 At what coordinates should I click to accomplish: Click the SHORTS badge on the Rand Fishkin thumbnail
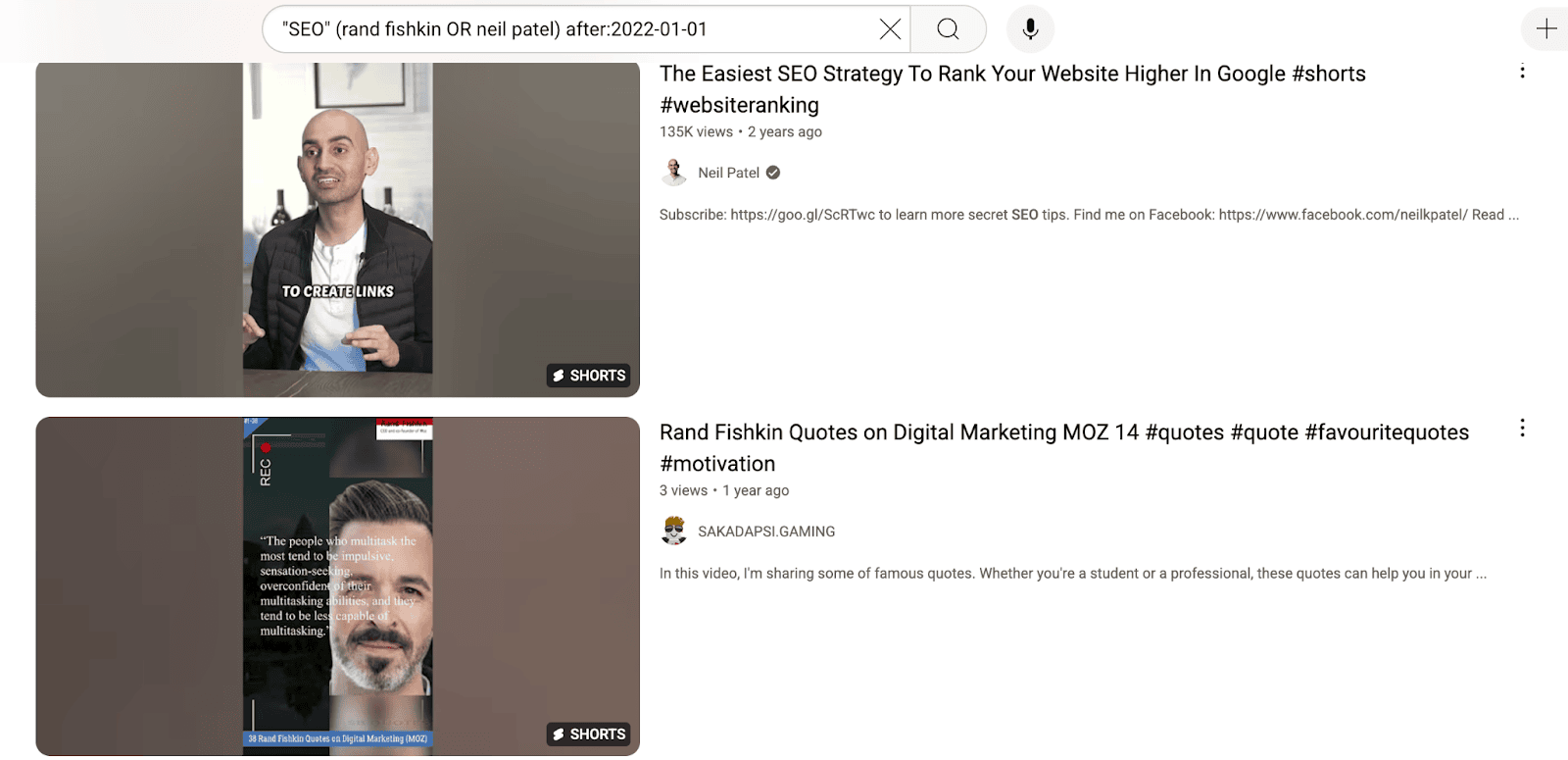tap(589, 735)
